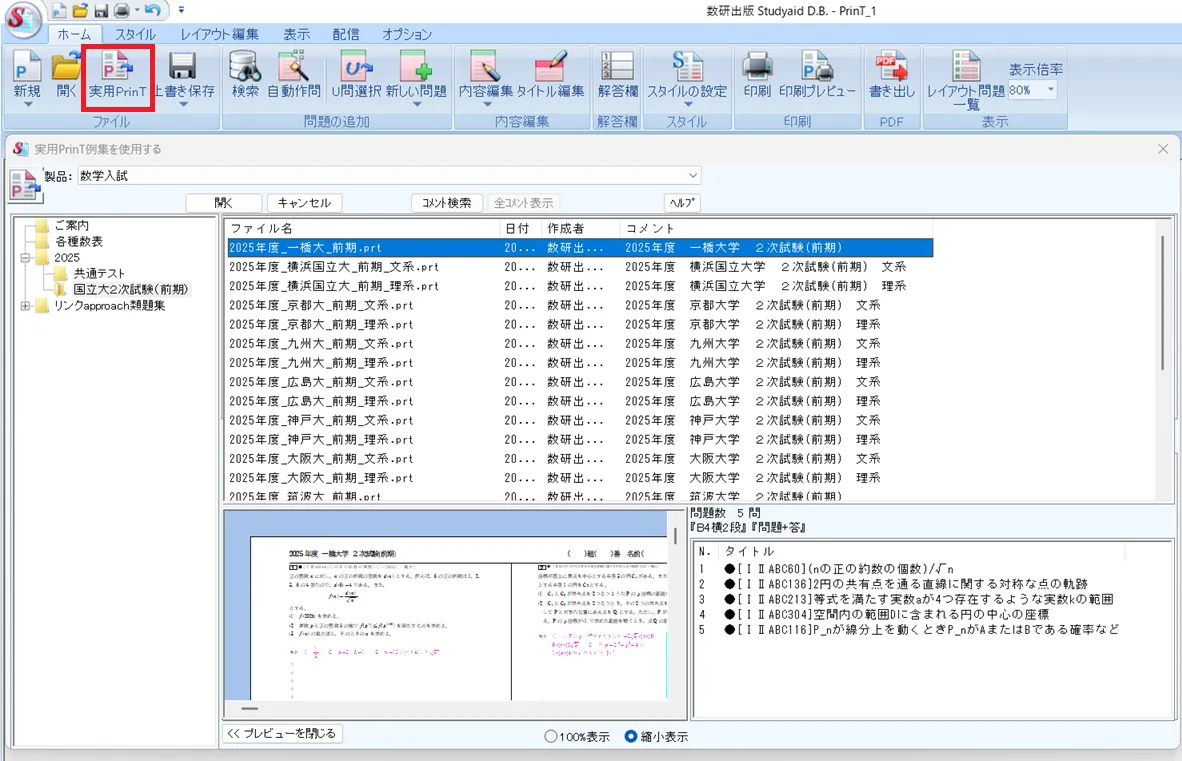Screen dimensions: 1182x761
Task: Switch to the ホーム ribbon tab
Action: coord(75,35)
